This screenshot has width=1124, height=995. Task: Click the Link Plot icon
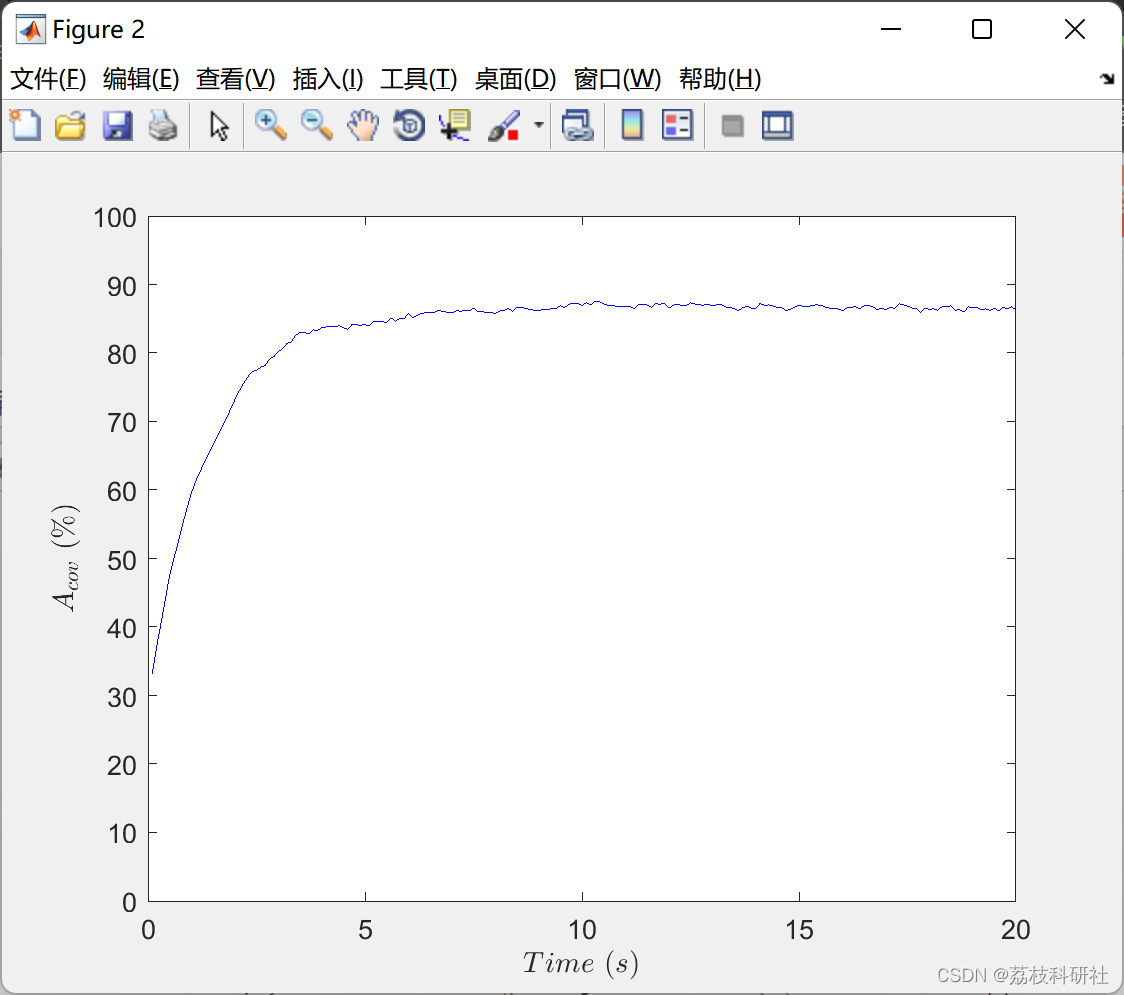578,125
